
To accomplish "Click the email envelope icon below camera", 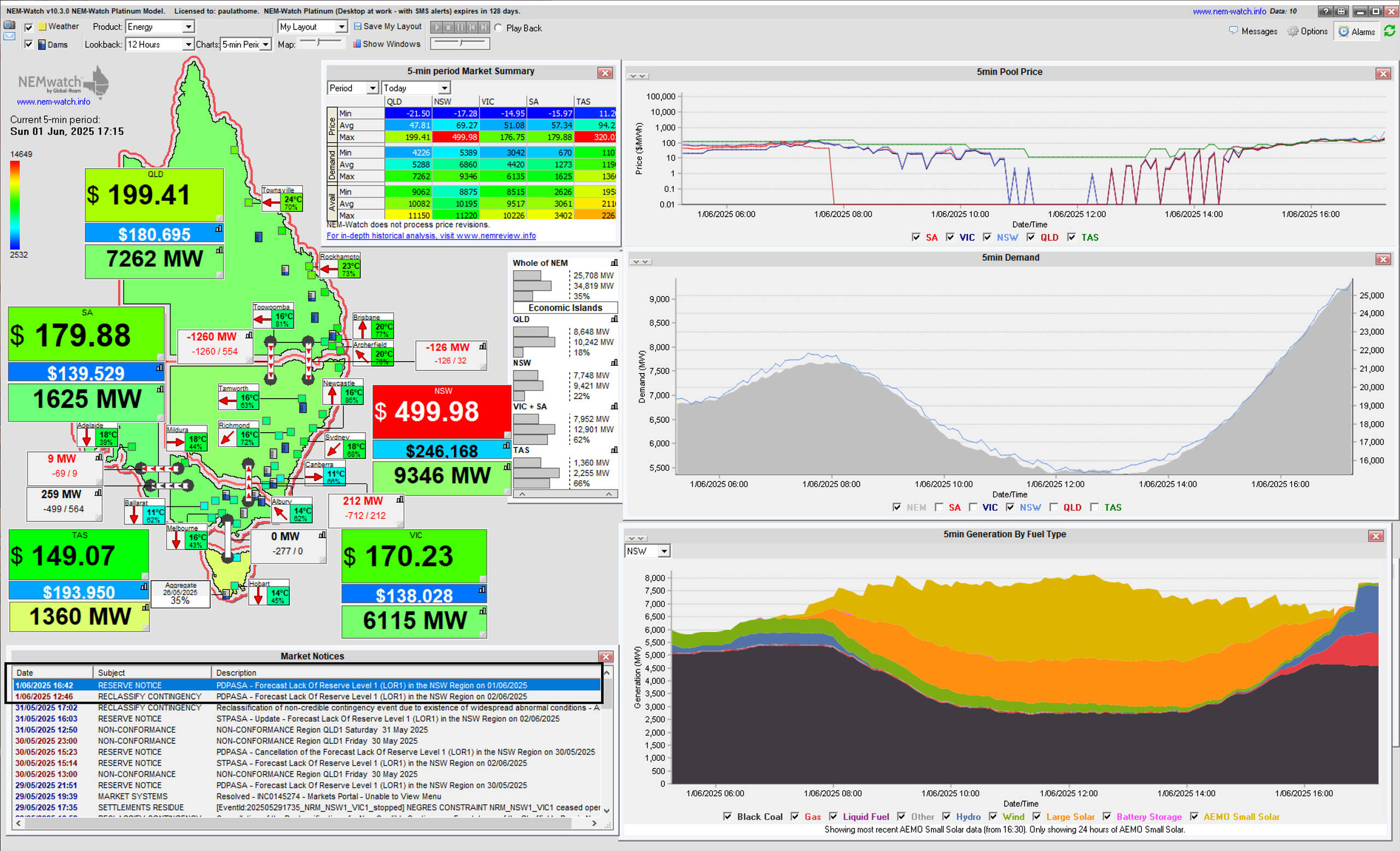I will tap(9, 36).
